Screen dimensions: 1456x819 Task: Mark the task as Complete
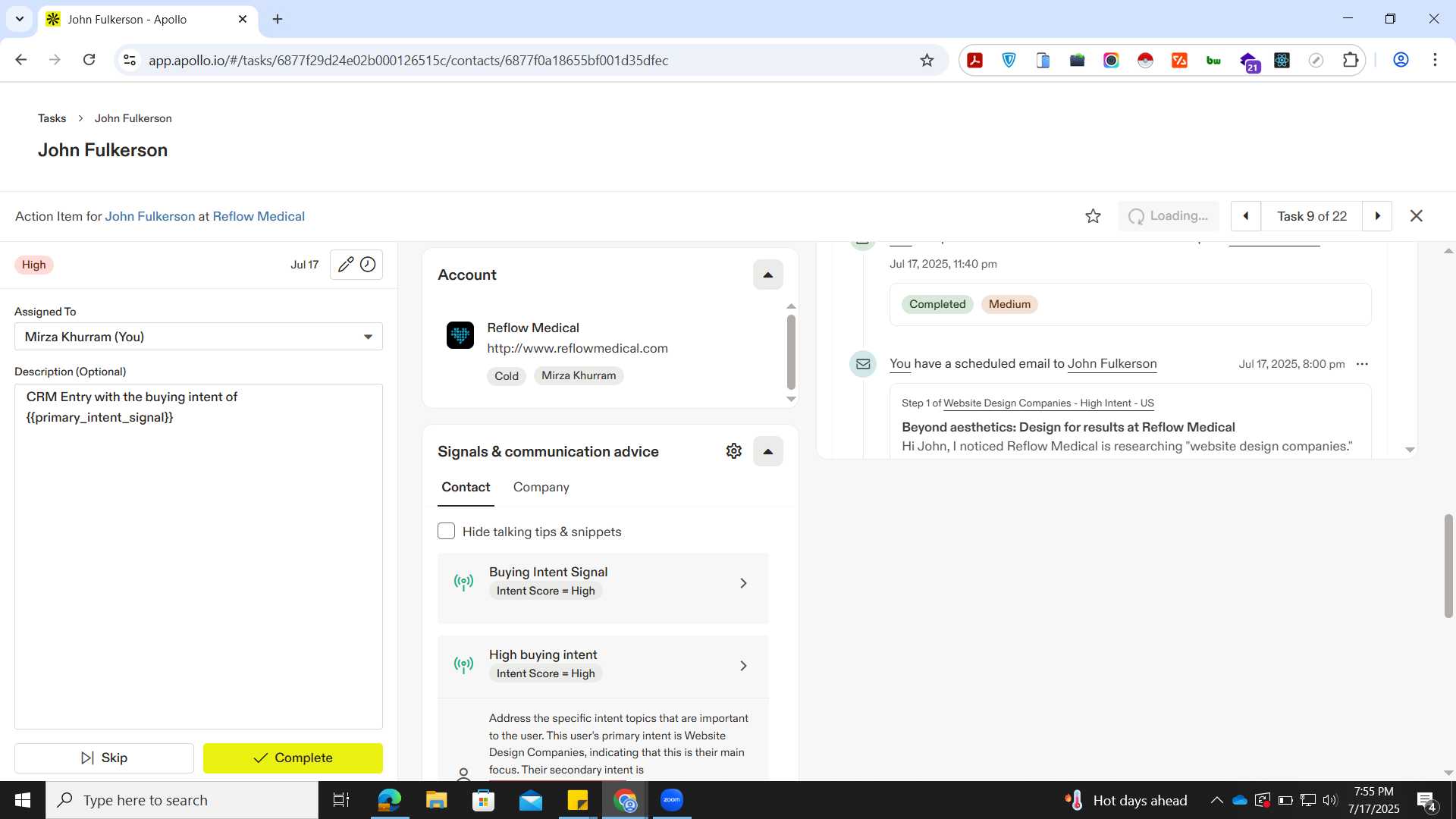tap(293, 758)
